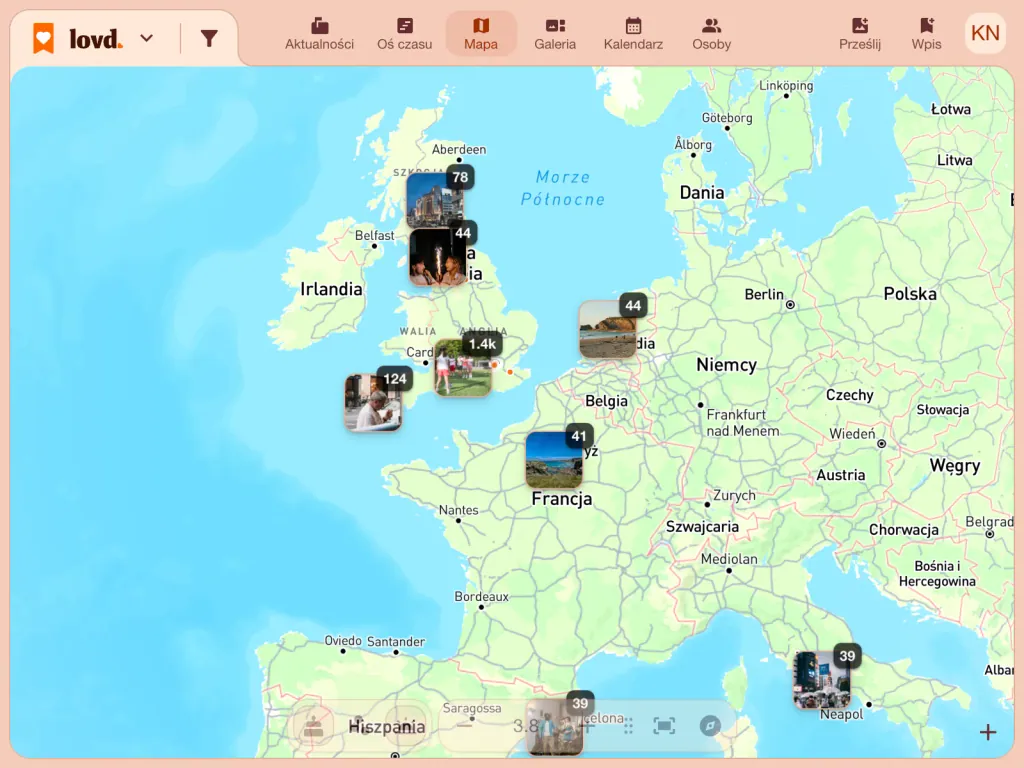
Task: Select the Mapa tab
Action: click(x=481, y=34)
